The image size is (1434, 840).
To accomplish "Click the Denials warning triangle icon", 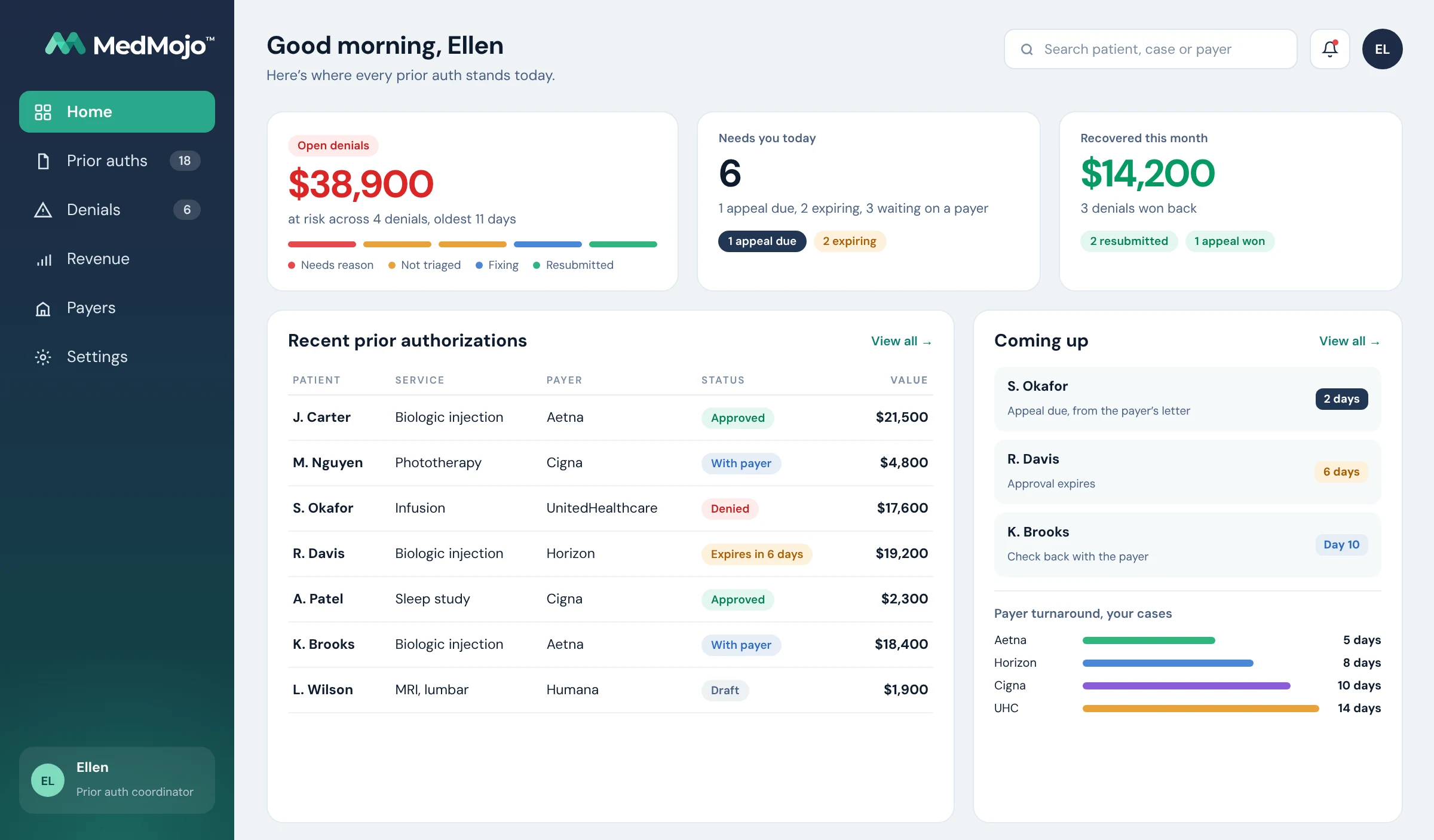I will (x=43, y=210).
